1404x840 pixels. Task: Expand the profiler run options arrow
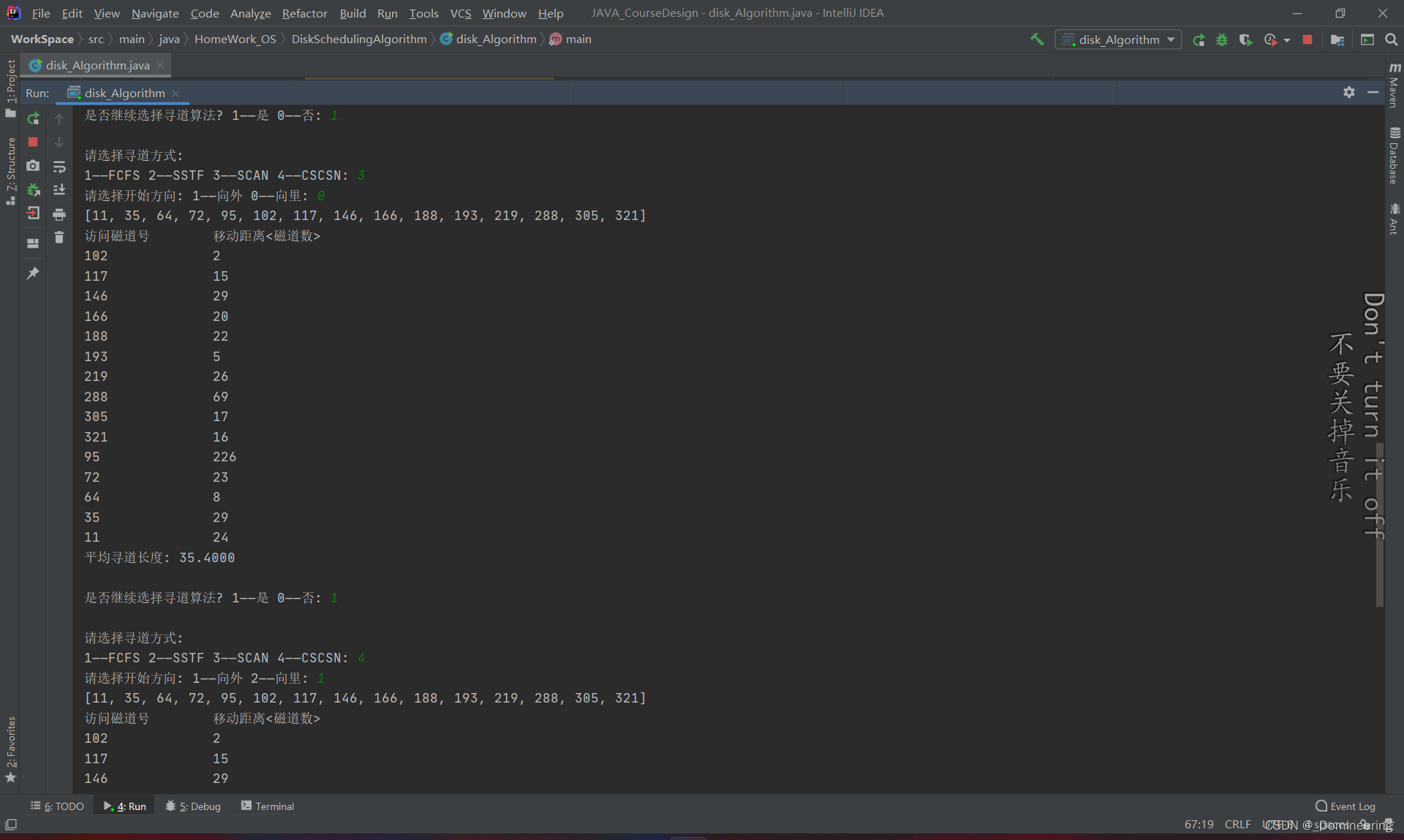coord(1287,40)
